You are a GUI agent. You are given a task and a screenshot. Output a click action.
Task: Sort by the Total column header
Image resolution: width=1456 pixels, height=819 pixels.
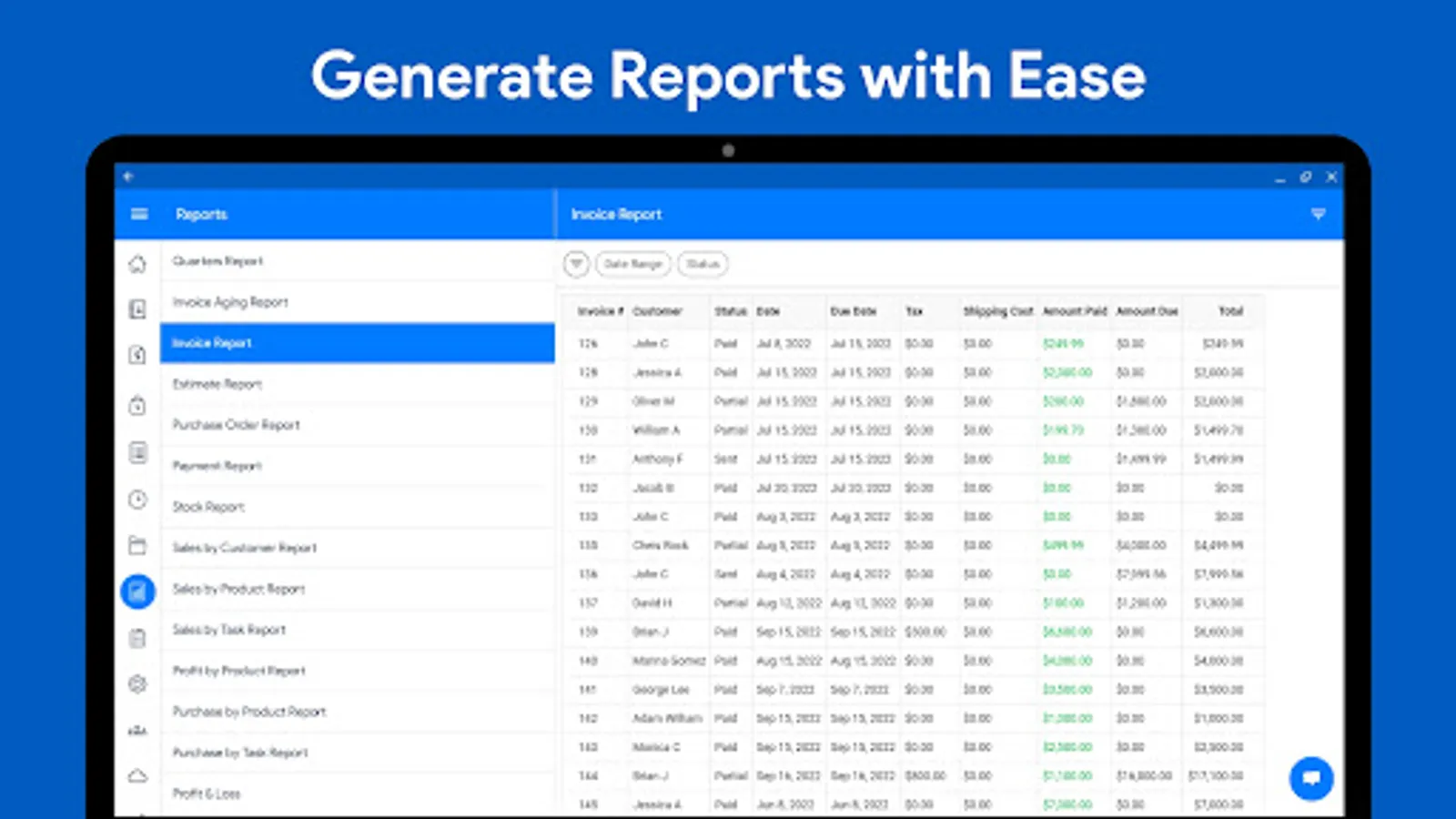(x=1230, y=311)
